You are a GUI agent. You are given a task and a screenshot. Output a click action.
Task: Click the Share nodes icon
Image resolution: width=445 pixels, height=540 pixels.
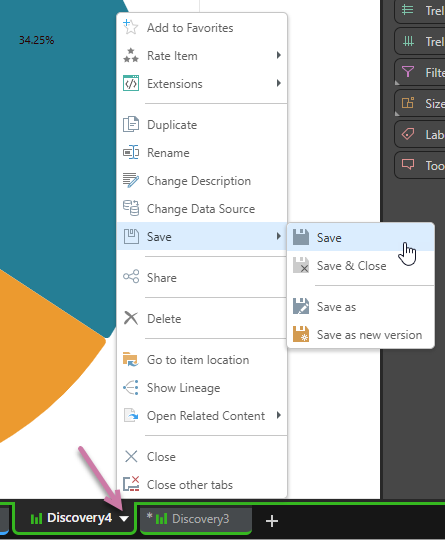(131, 277)
